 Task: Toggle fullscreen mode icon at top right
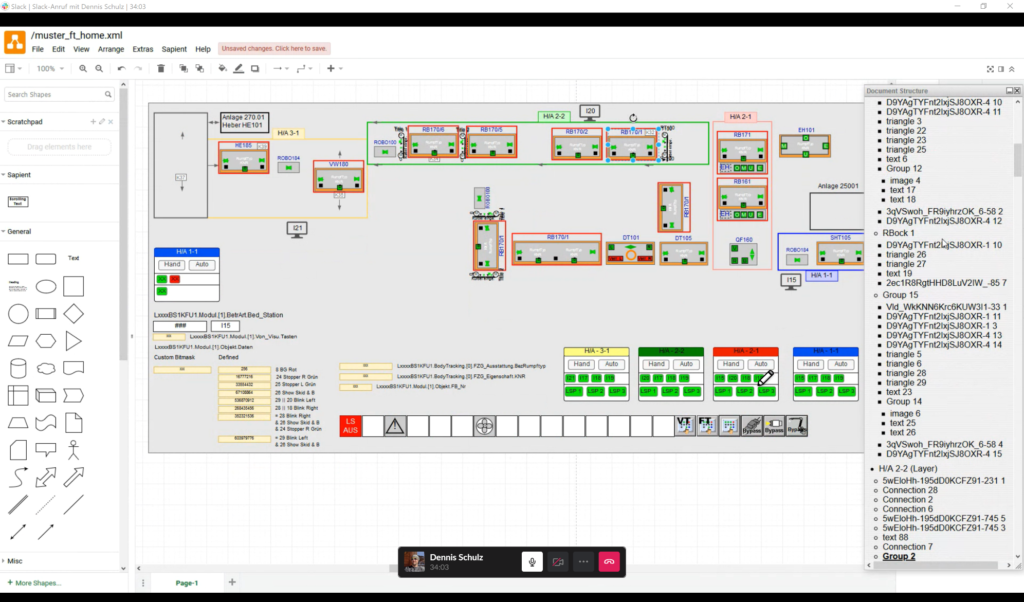(991, 69)
